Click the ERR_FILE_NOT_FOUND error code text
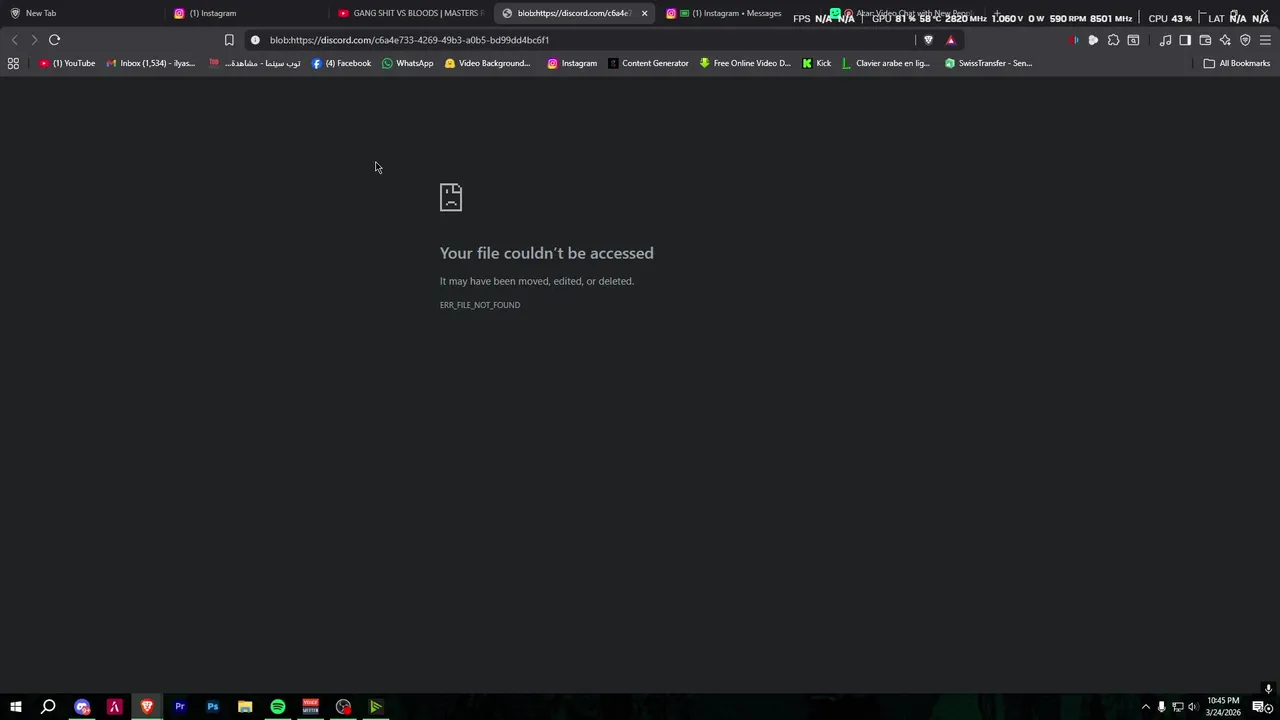 [480, 305]
